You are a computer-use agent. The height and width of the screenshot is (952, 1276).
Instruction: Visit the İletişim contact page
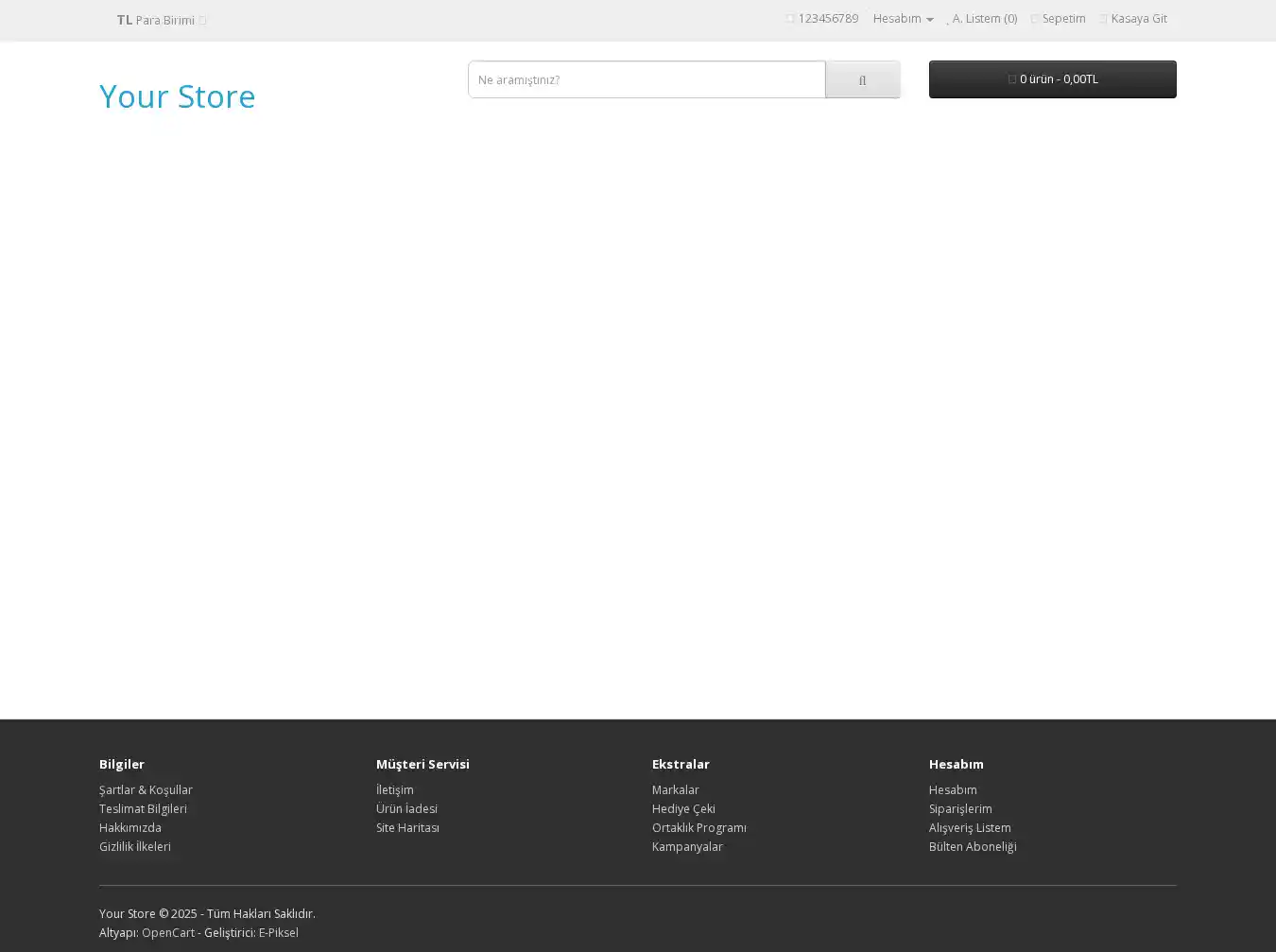click(394, 790)
